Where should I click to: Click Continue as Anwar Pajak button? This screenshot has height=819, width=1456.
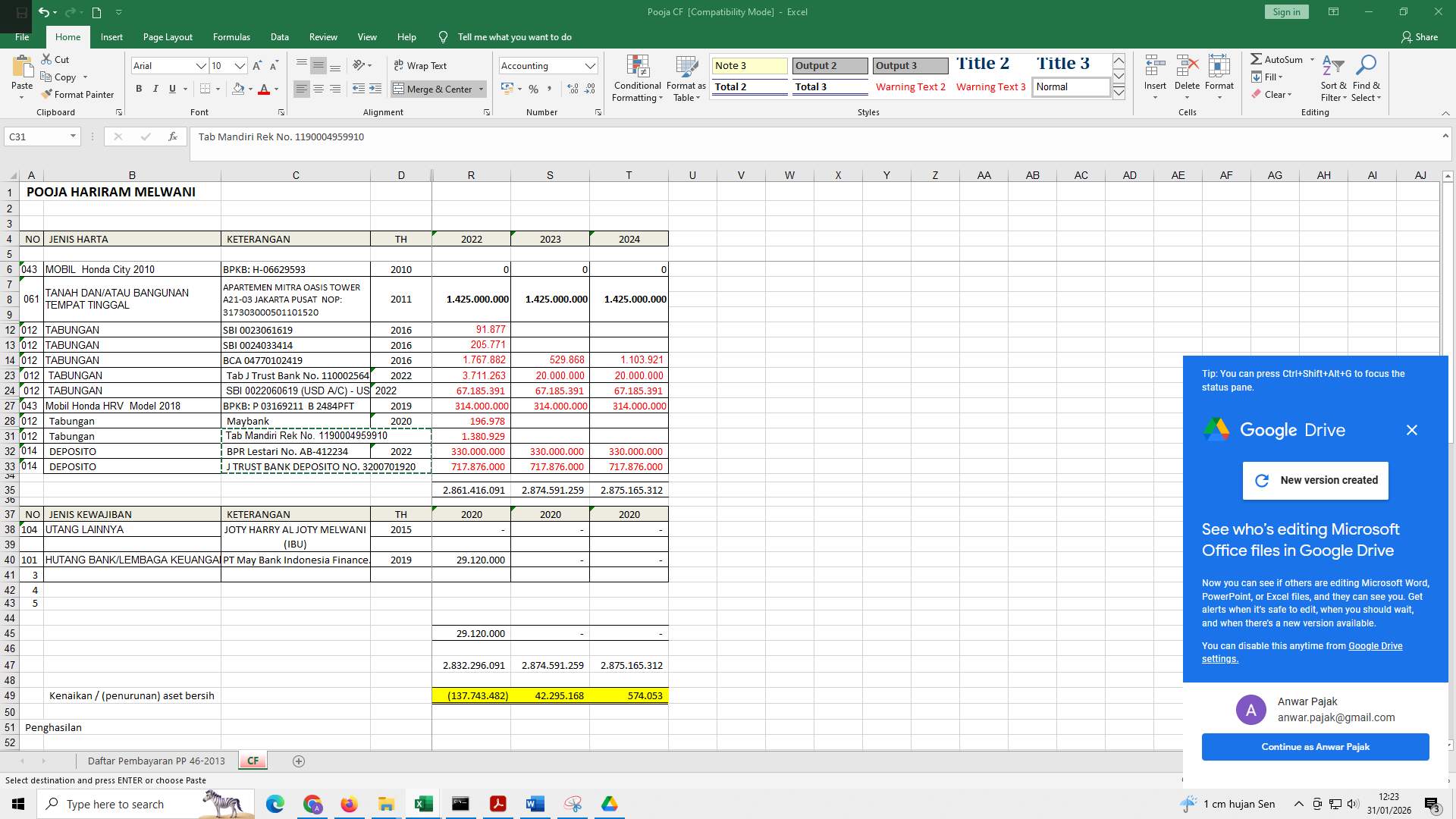click(1315, 746)
